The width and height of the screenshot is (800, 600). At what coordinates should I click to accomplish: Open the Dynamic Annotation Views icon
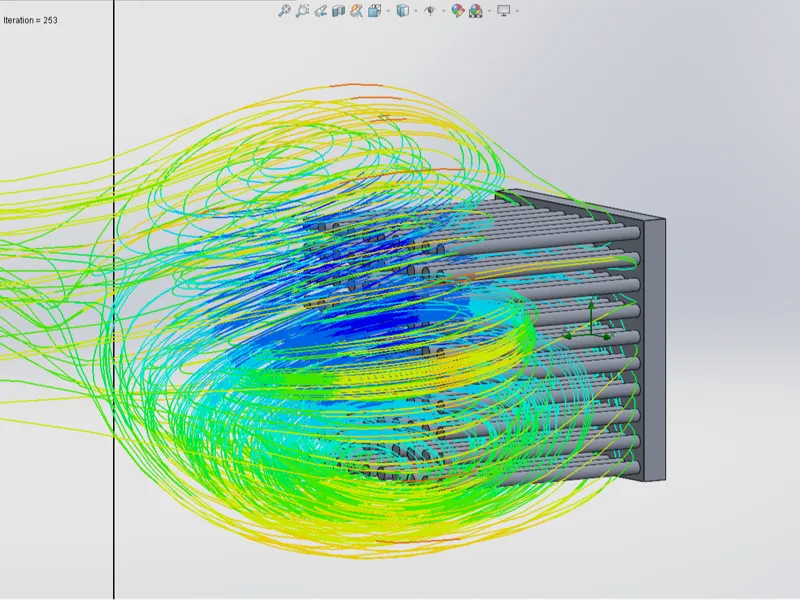tap(357, 11)
